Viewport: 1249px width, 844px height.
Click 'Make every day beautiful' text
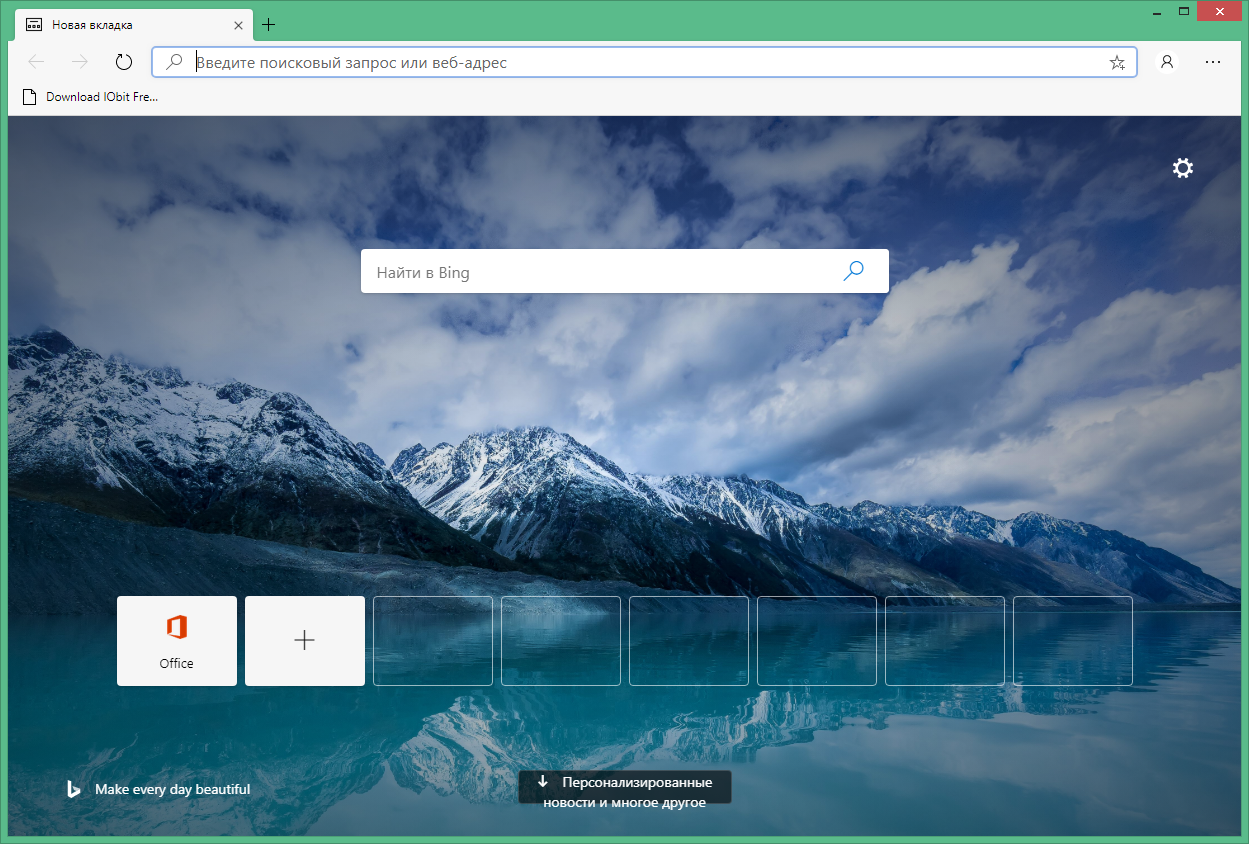[x=171, y=789]
